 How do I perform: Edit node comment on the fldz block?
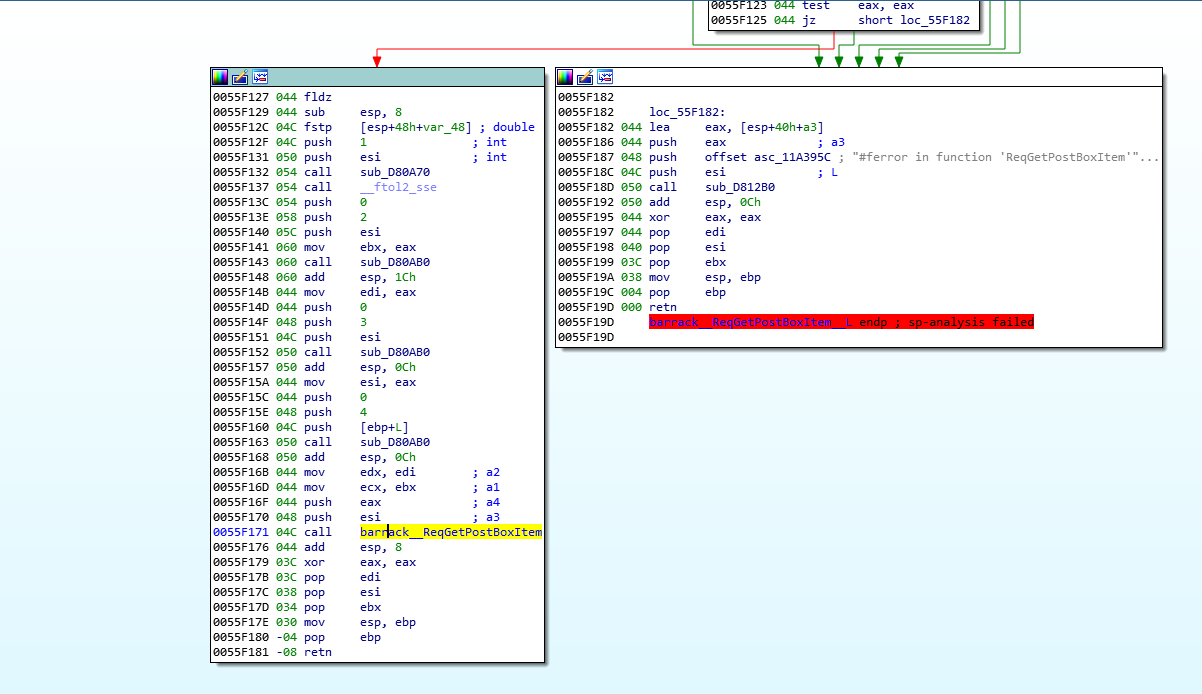240,77
